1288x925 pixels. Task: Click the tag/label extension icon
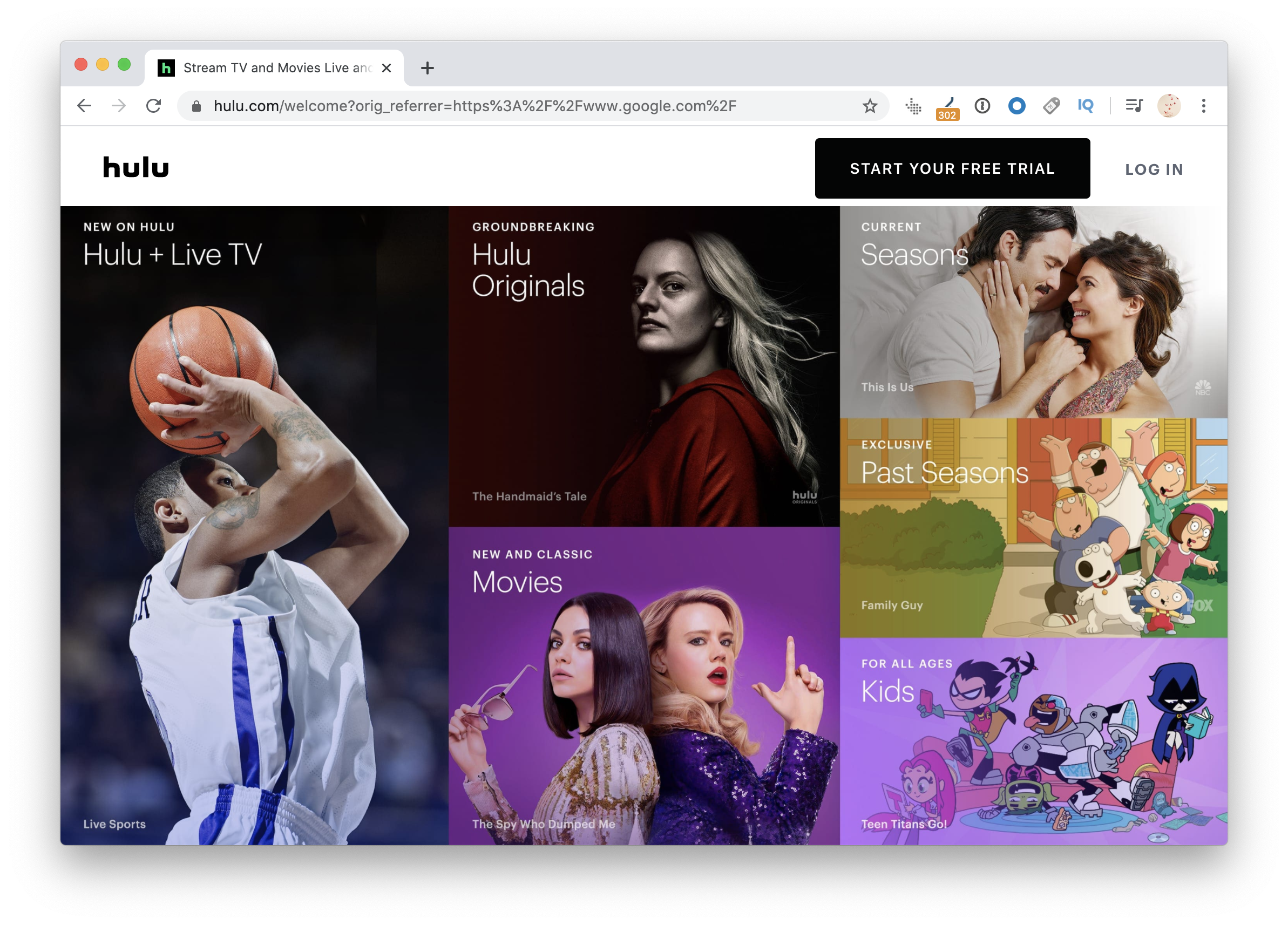point(1051,106)
